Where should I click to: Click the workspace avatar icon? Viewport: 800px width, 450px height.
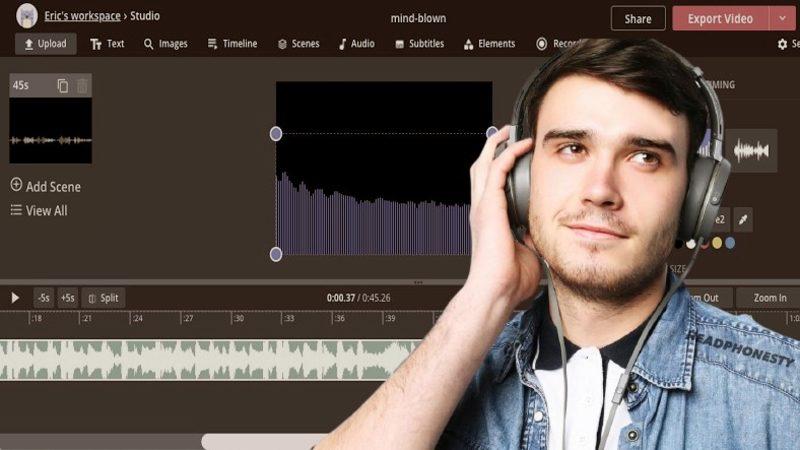click(x=27, y=16)
